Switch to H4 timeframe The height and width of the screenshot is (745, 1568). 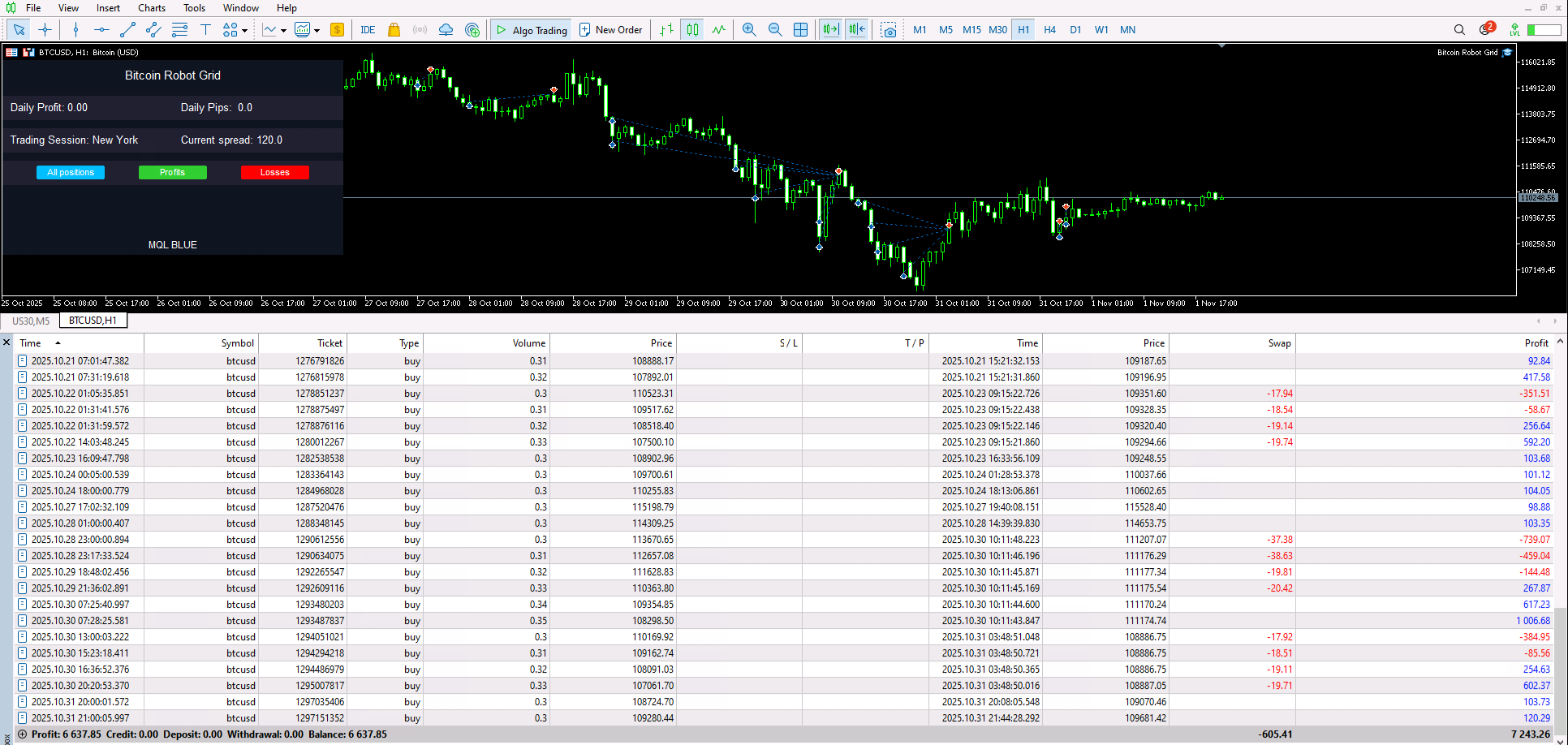click(x=1049, y=30)
